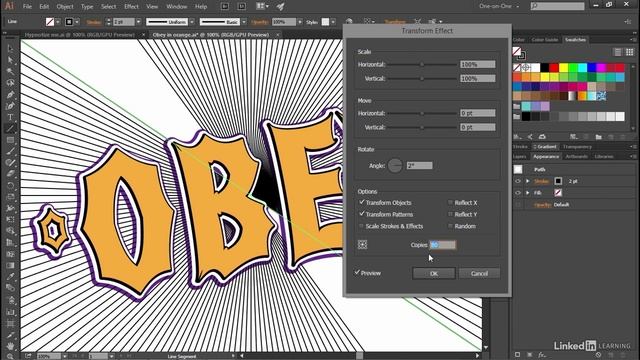Switch Swatches panel to list view
This screenshot has height=360, width=640.
click(618, 52)
